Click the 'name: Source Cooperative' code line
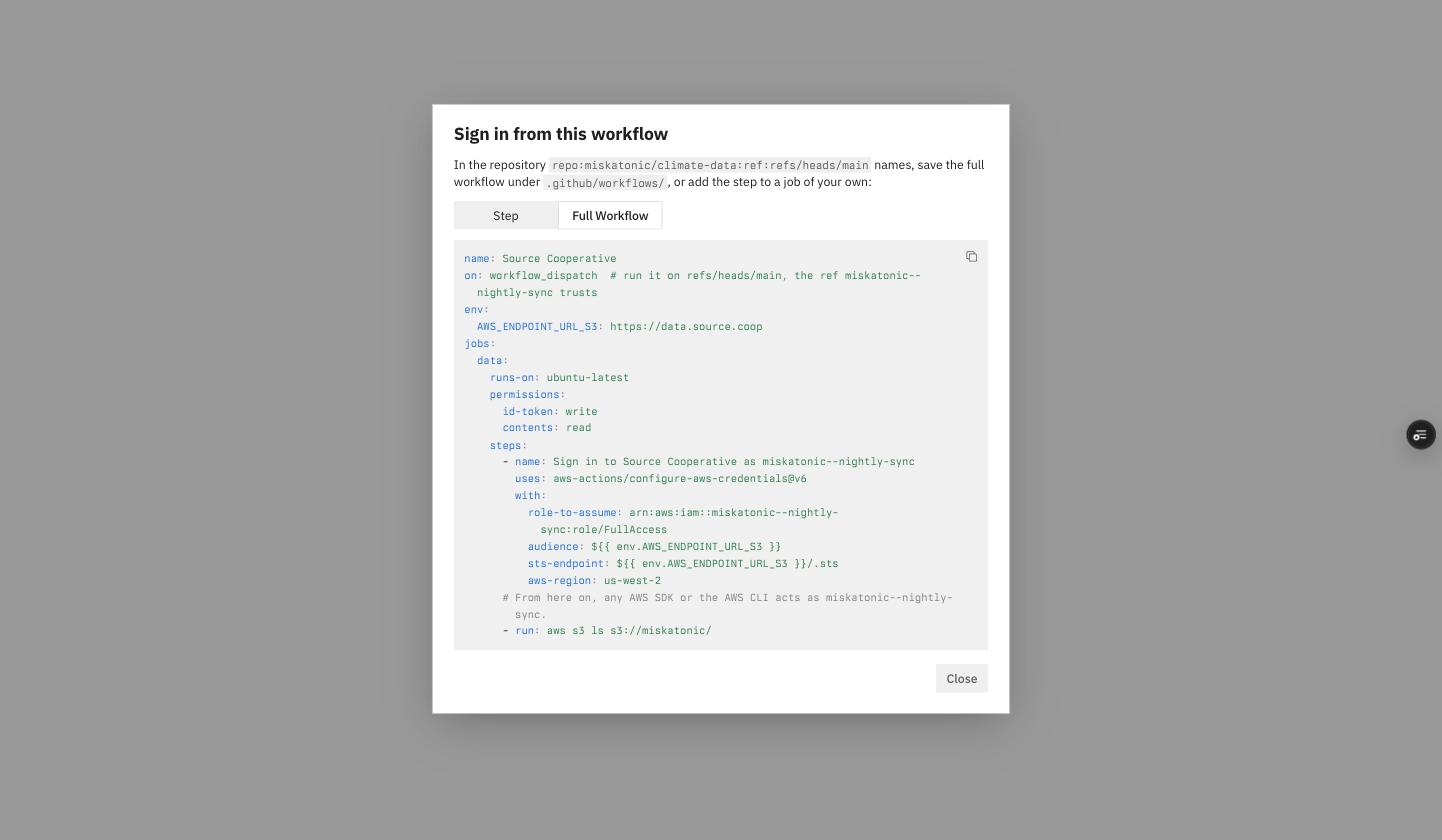The image size is (1442, 840). [x=540, y=259]
